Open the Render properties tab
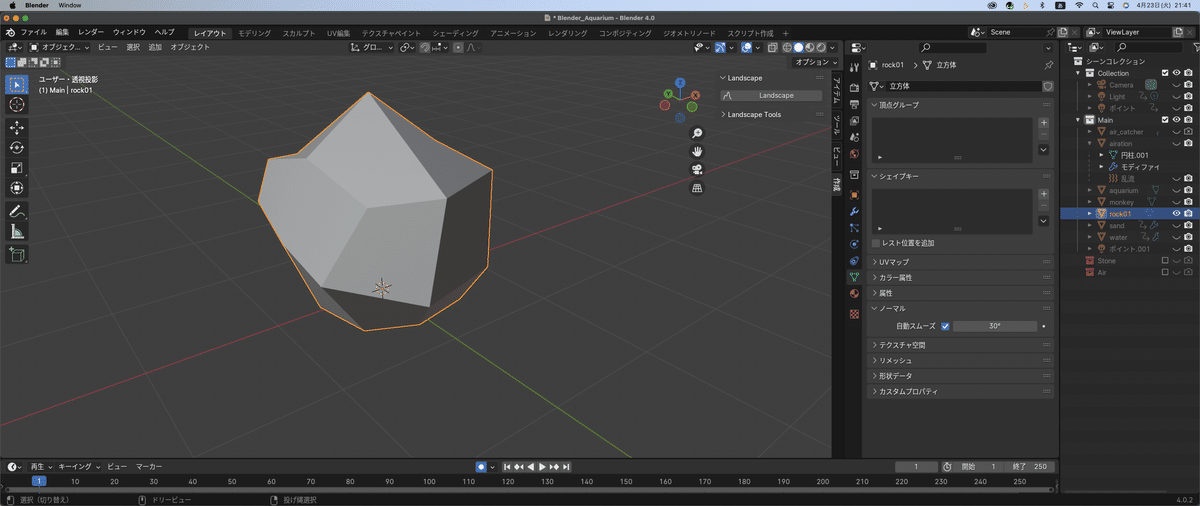 854,88
